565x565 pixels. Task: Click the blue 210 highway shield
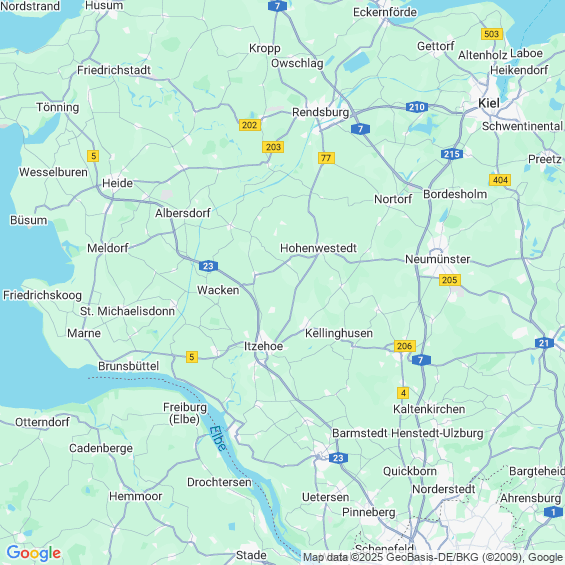point(417,107)
